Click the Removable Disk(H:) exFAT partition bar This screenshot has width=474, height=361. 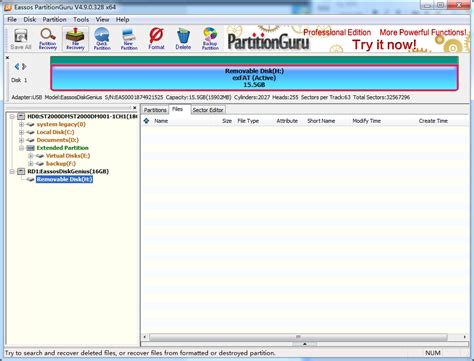pos(254,78)
